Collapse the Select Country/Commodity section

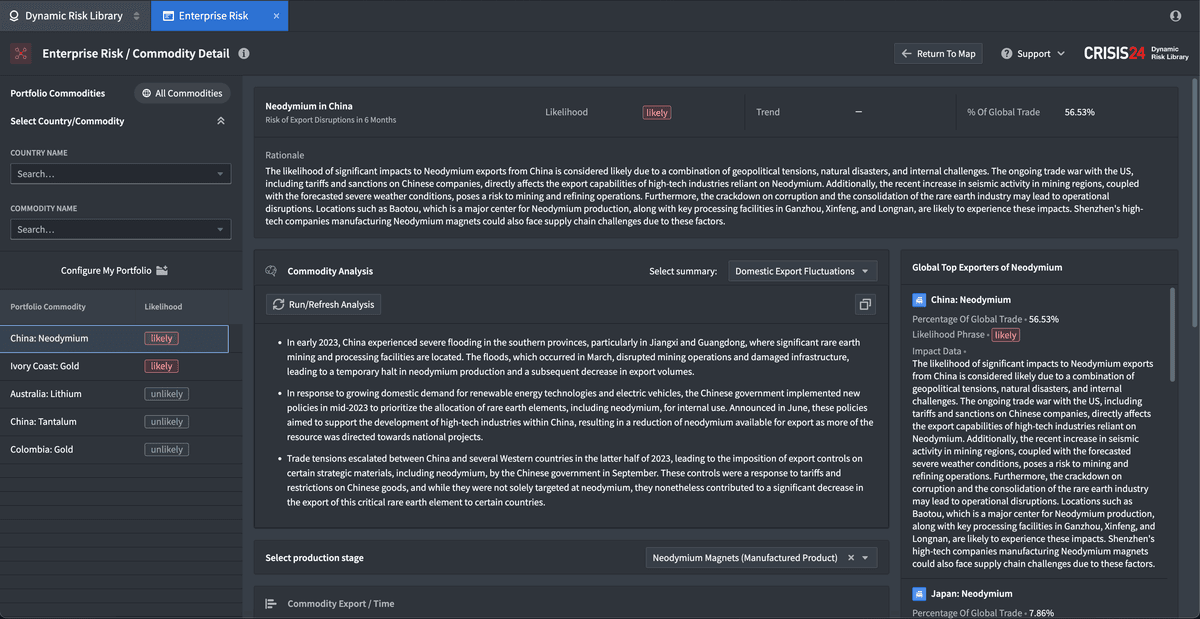point(221,121)
